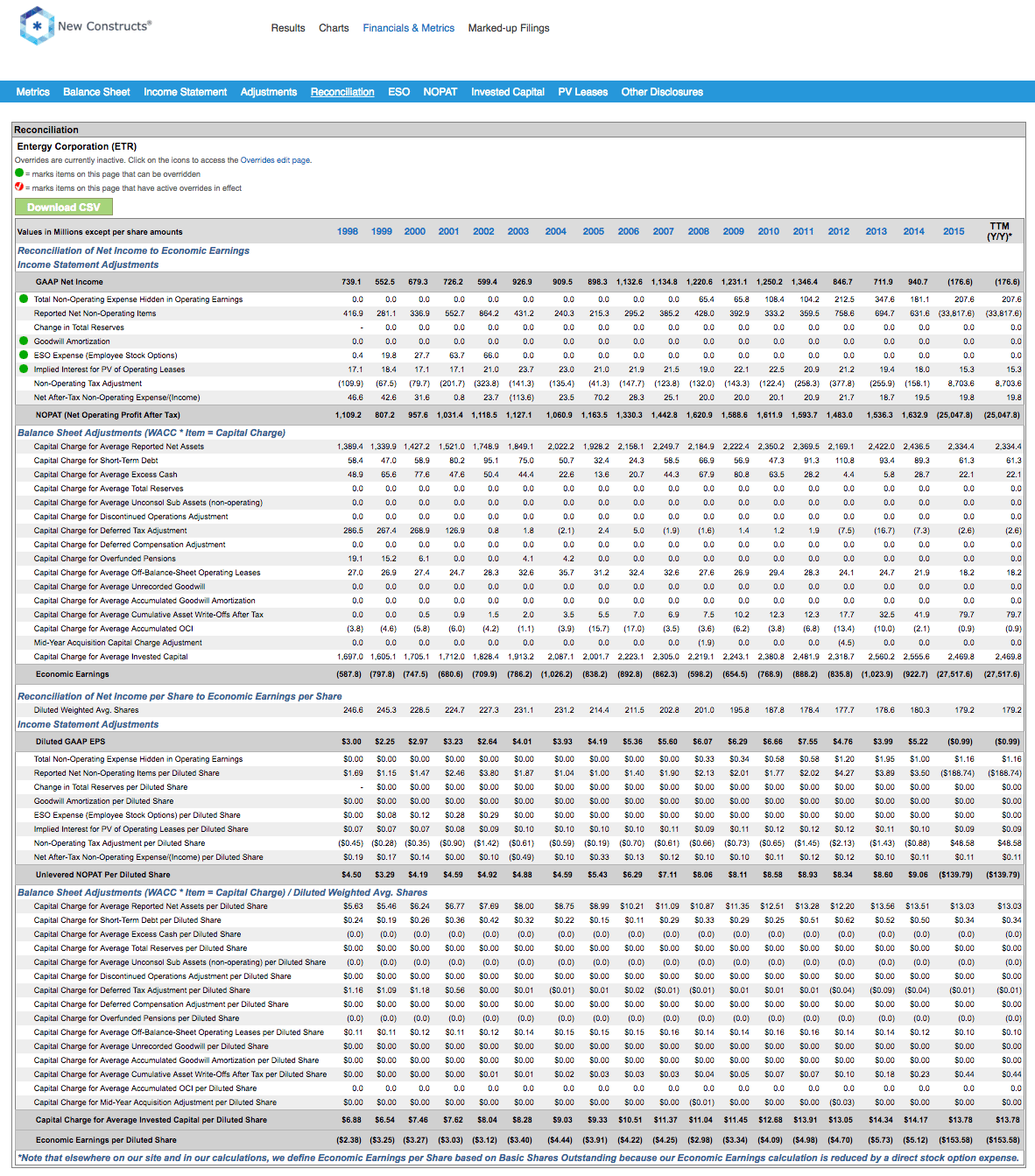Switch to the Charts tab

pyautogui.click(x=334, y=28)
